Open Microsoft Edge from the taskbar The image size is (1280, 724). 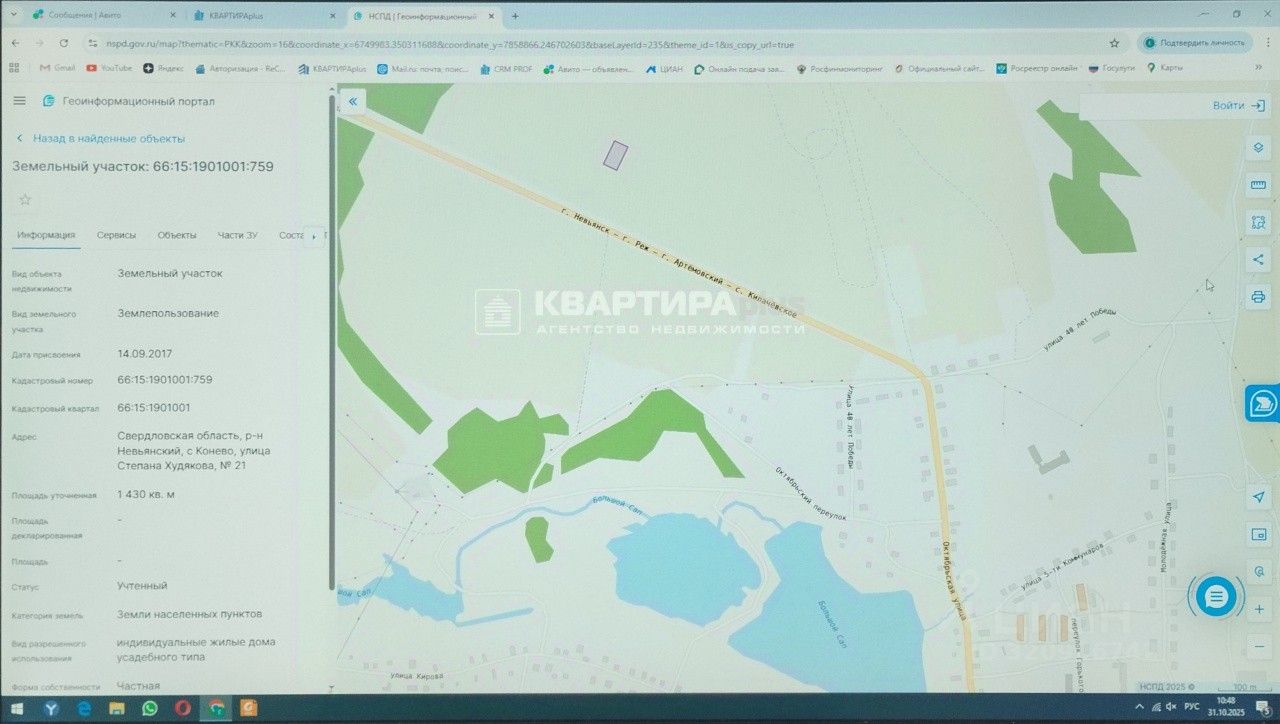coord(83,708)
